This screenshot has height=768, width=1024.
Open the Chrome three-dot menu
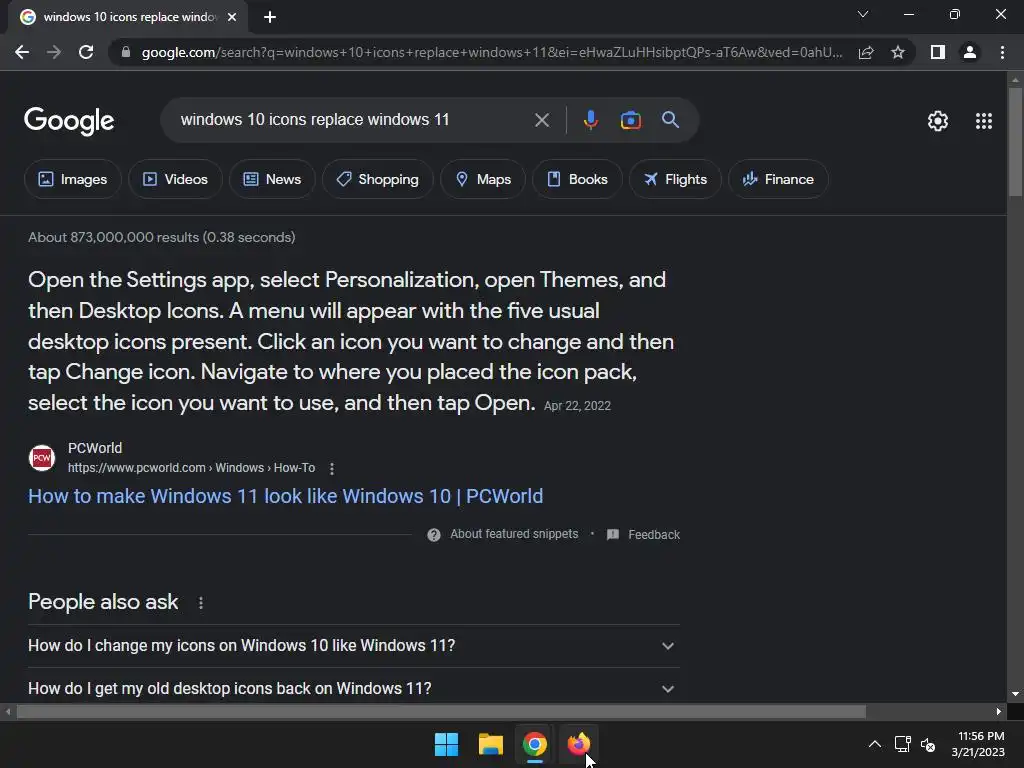[1002, 52]
